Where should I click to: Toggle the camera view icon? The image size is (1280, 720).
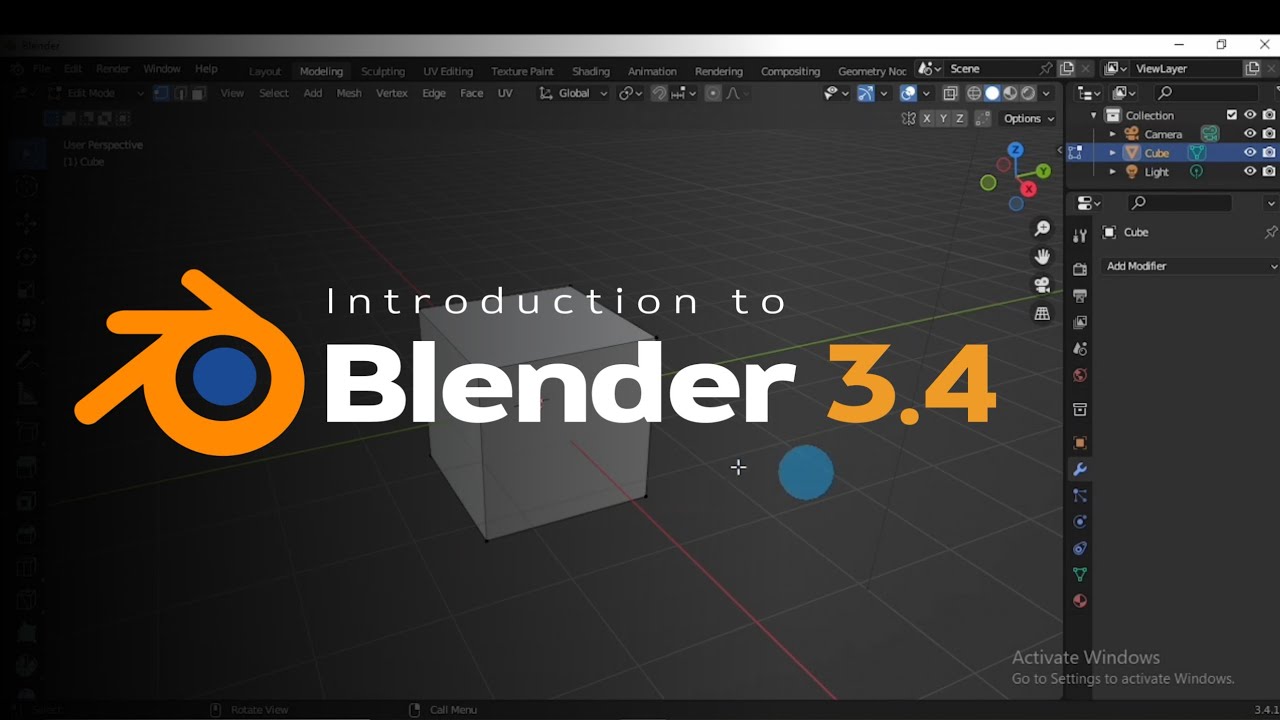[x=1042, y=285]
